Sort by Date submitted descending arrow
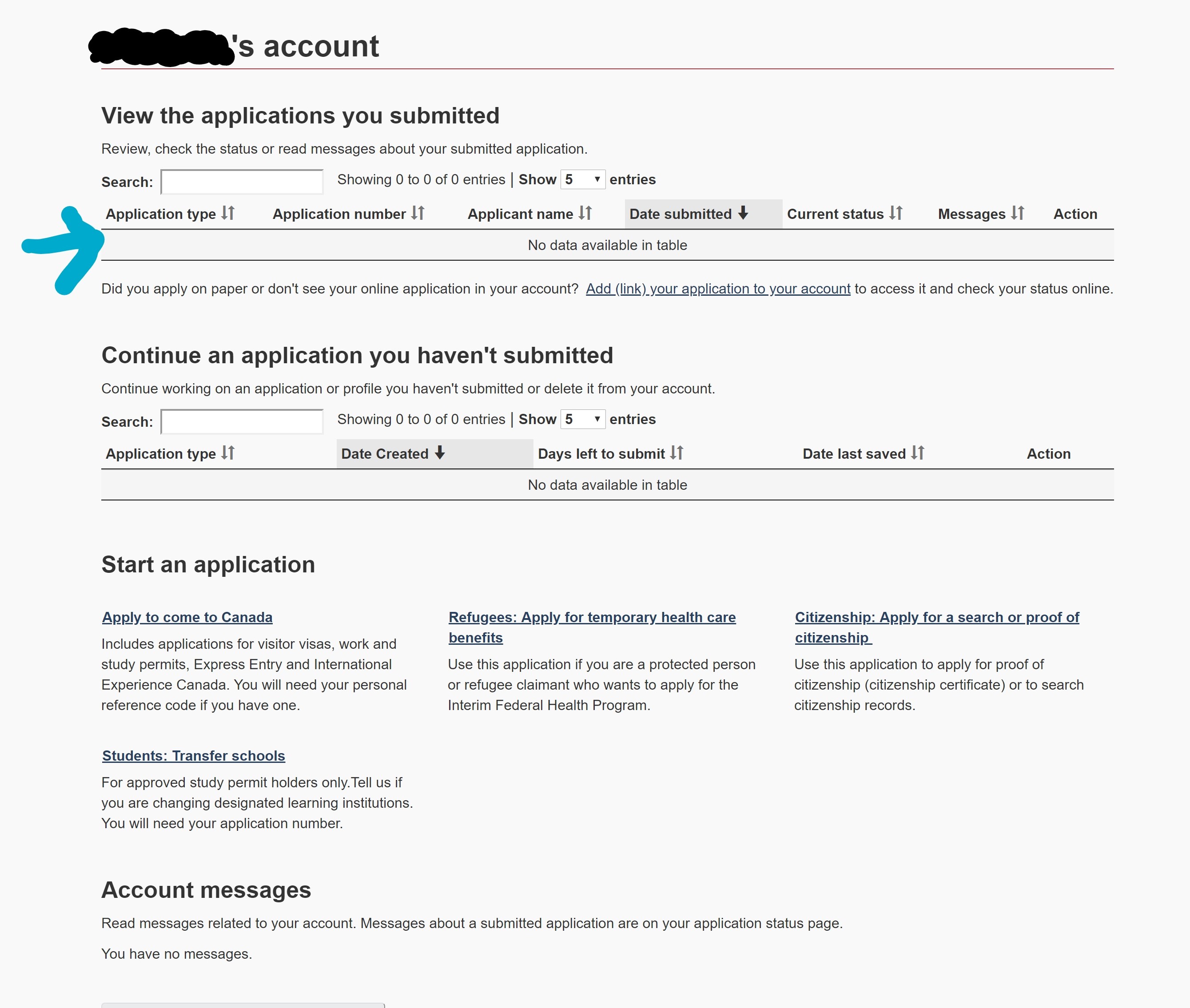 743,214
